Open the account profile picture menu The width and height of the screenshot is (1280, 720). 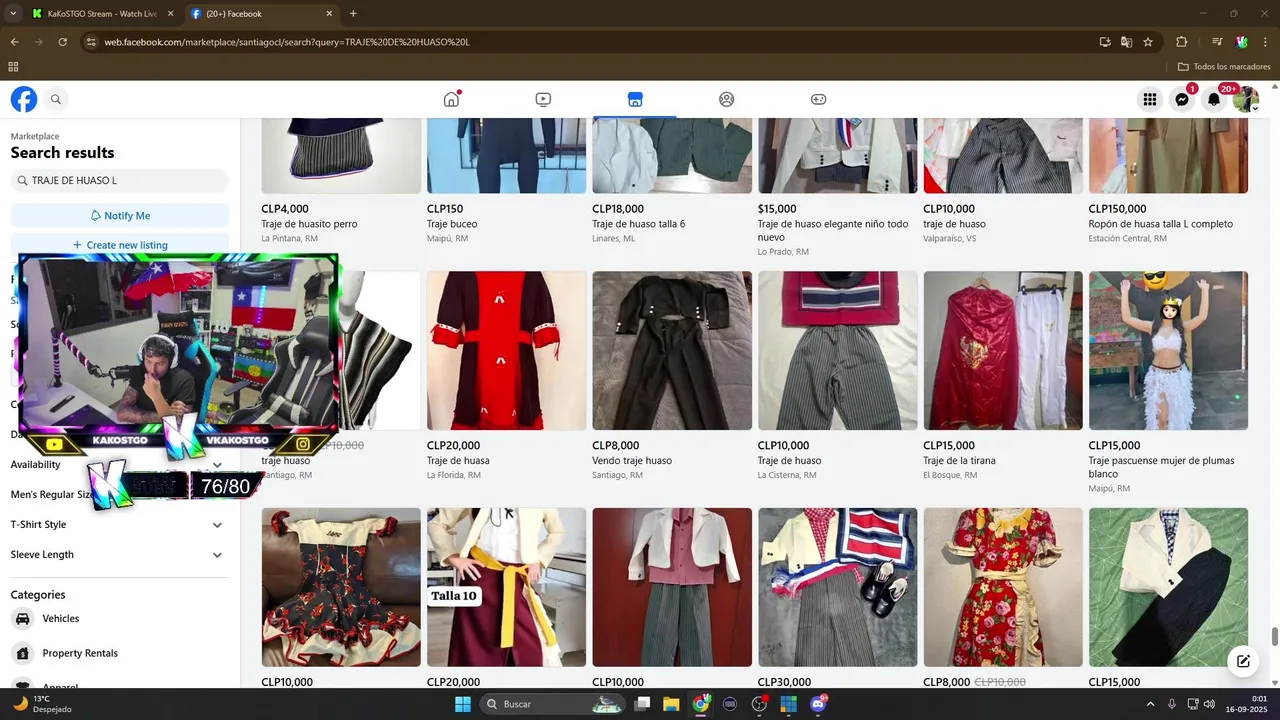pyautogui.click(x=1246, y=99)
